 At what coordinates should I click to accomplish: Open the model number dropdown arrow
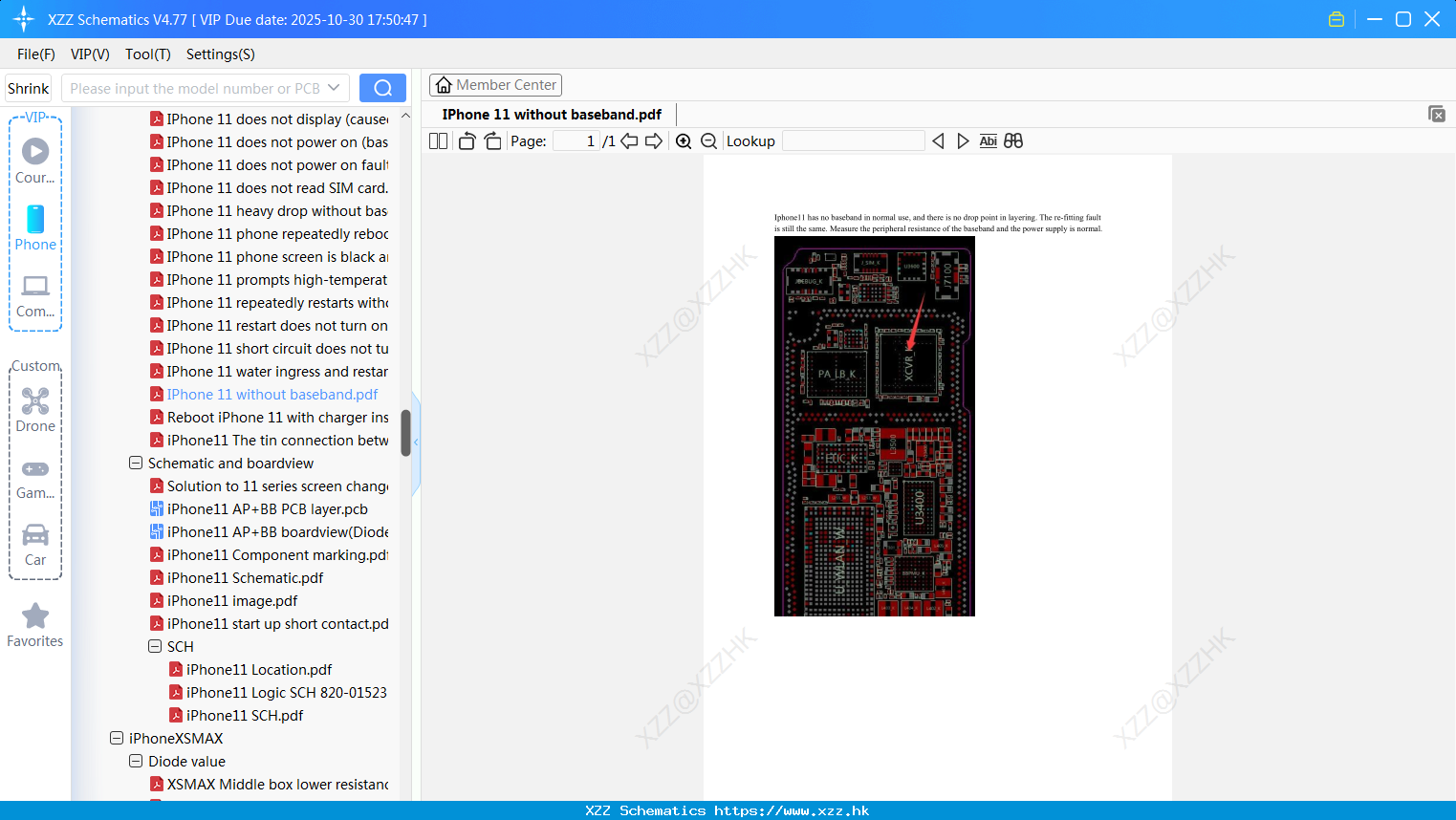pyautogui.click(x=334, y=88)
